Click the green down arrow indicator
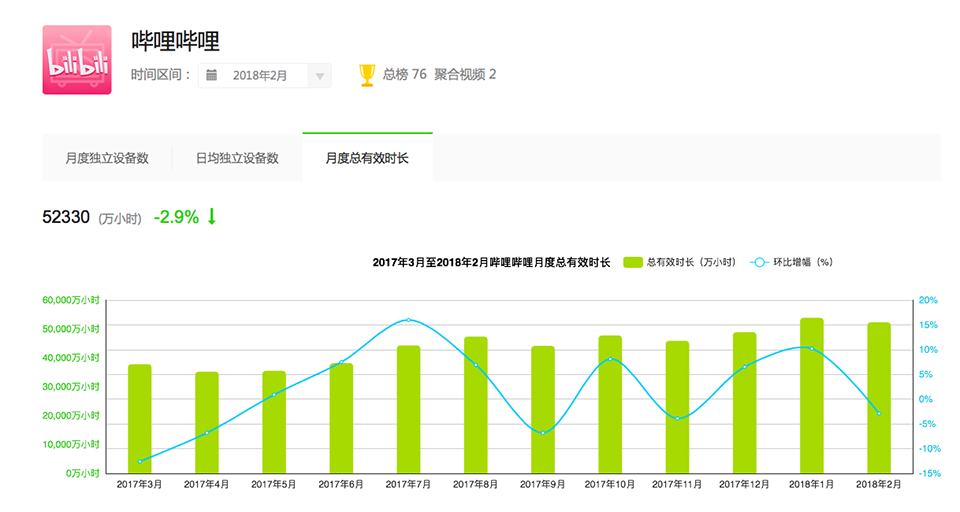The height and width of the screenshot is (512, 960). 212,217
